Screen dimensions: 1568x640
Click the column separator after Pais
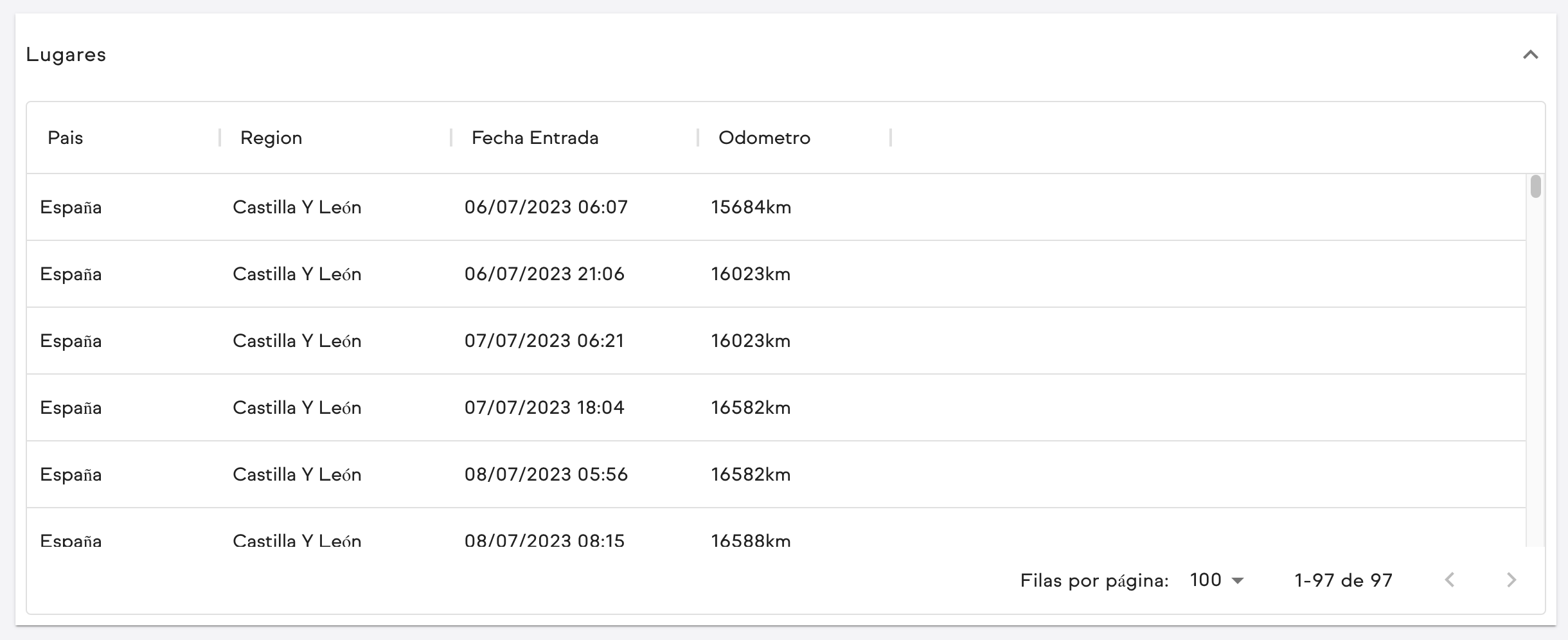[220, 138]
